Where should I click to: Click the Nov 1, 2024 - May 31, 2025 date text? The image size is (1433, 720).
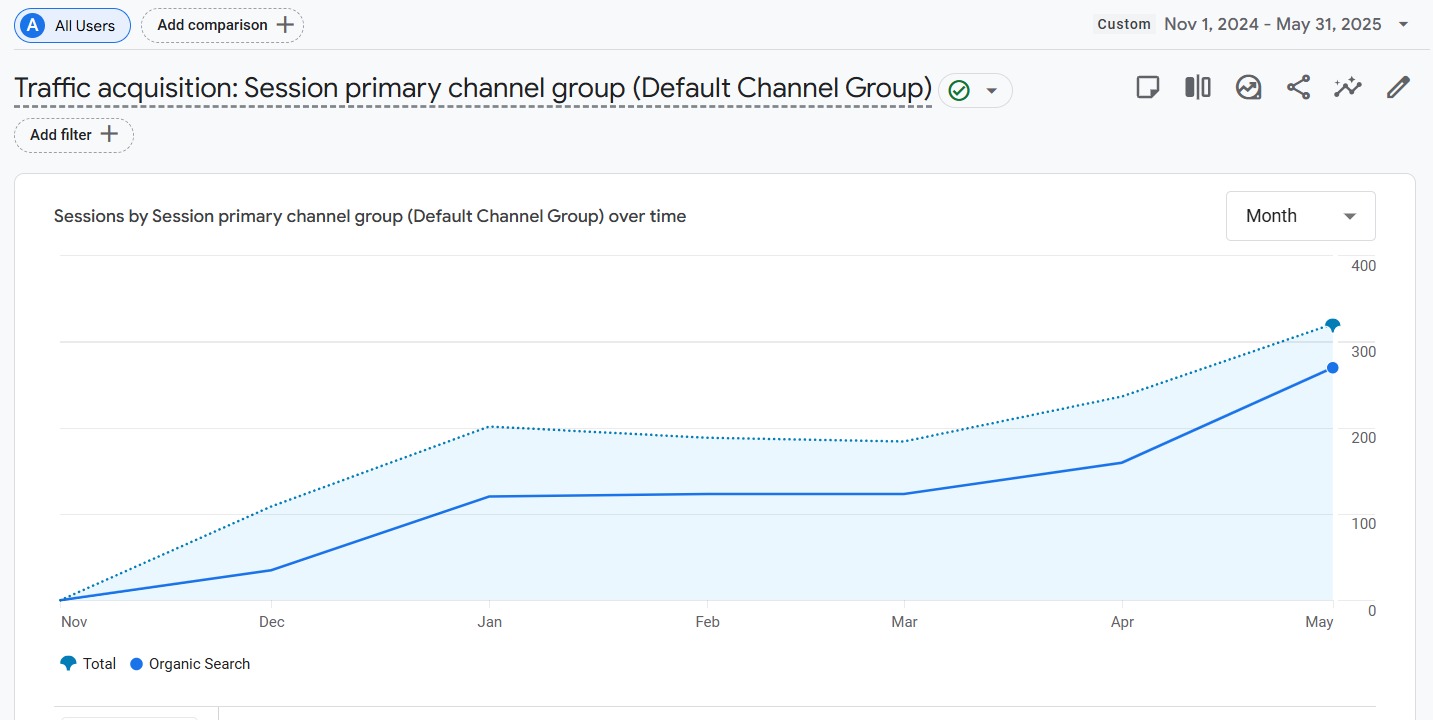click(1272, 25)
